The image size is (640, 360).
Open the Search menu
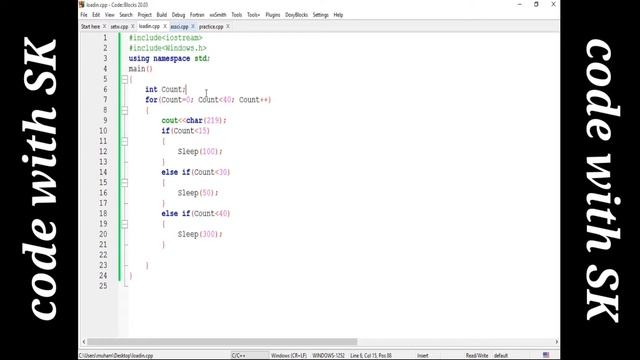click(x=126, y=15)
